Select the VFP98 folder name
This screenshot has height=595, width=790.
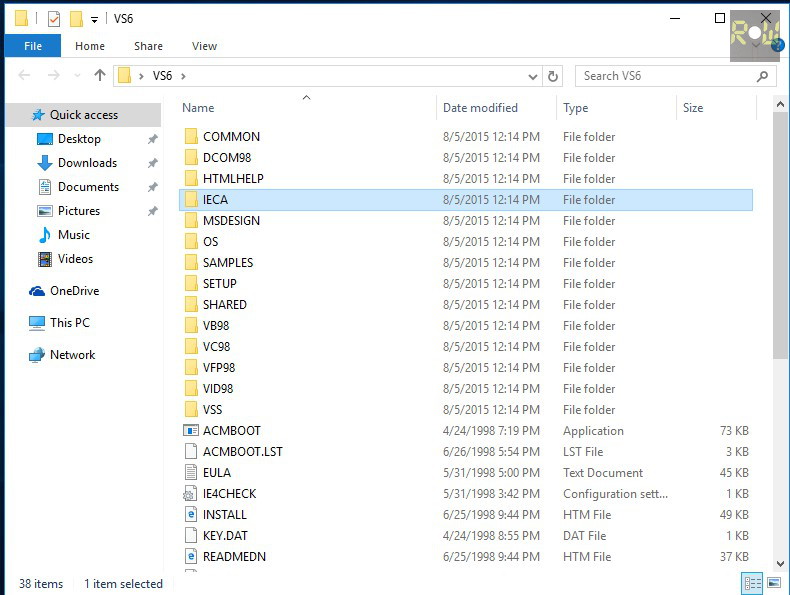pos(219,368)
